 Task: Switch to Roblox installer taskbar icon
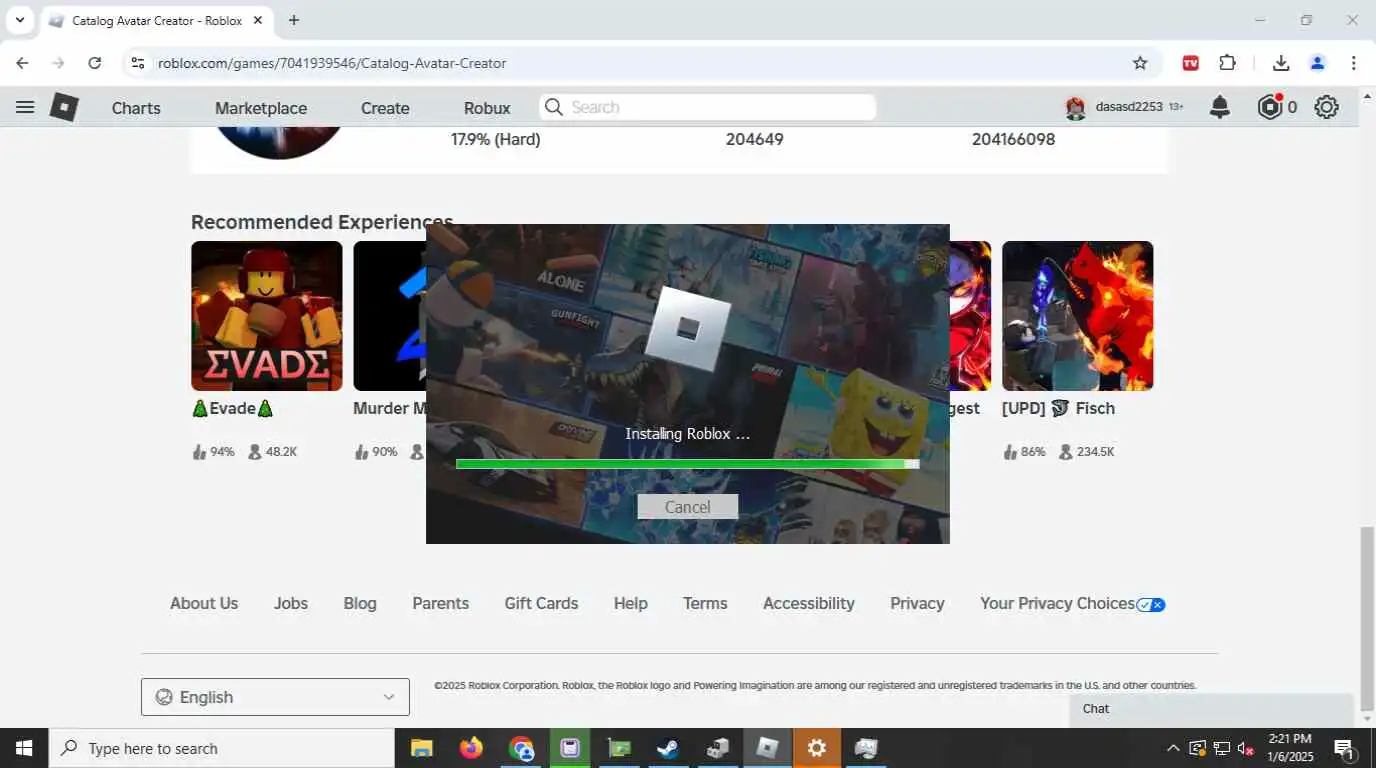pyautogui.click(x=767, y=748)
